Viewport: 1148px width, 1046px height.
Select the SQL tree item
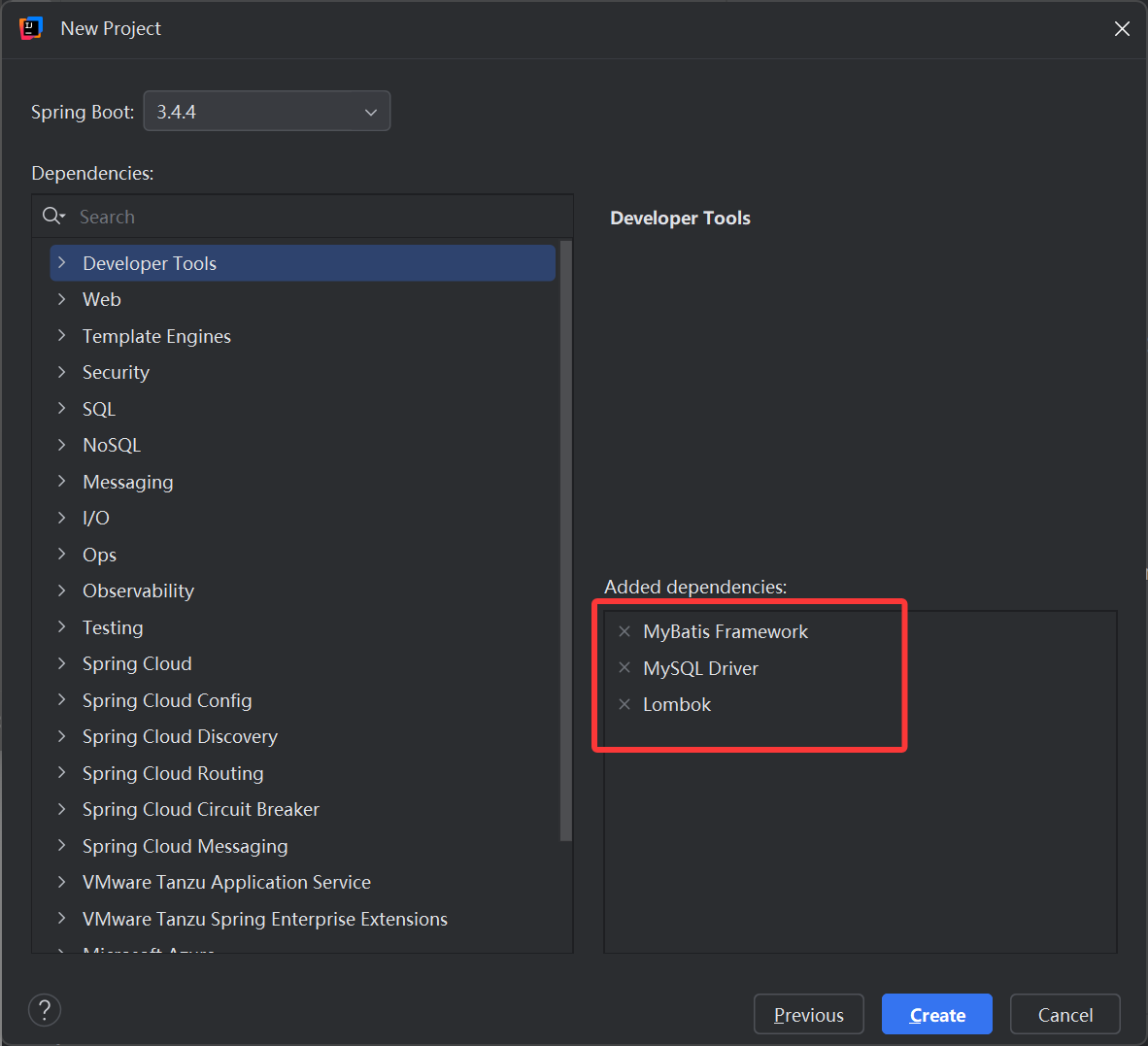tap(302, 409)
